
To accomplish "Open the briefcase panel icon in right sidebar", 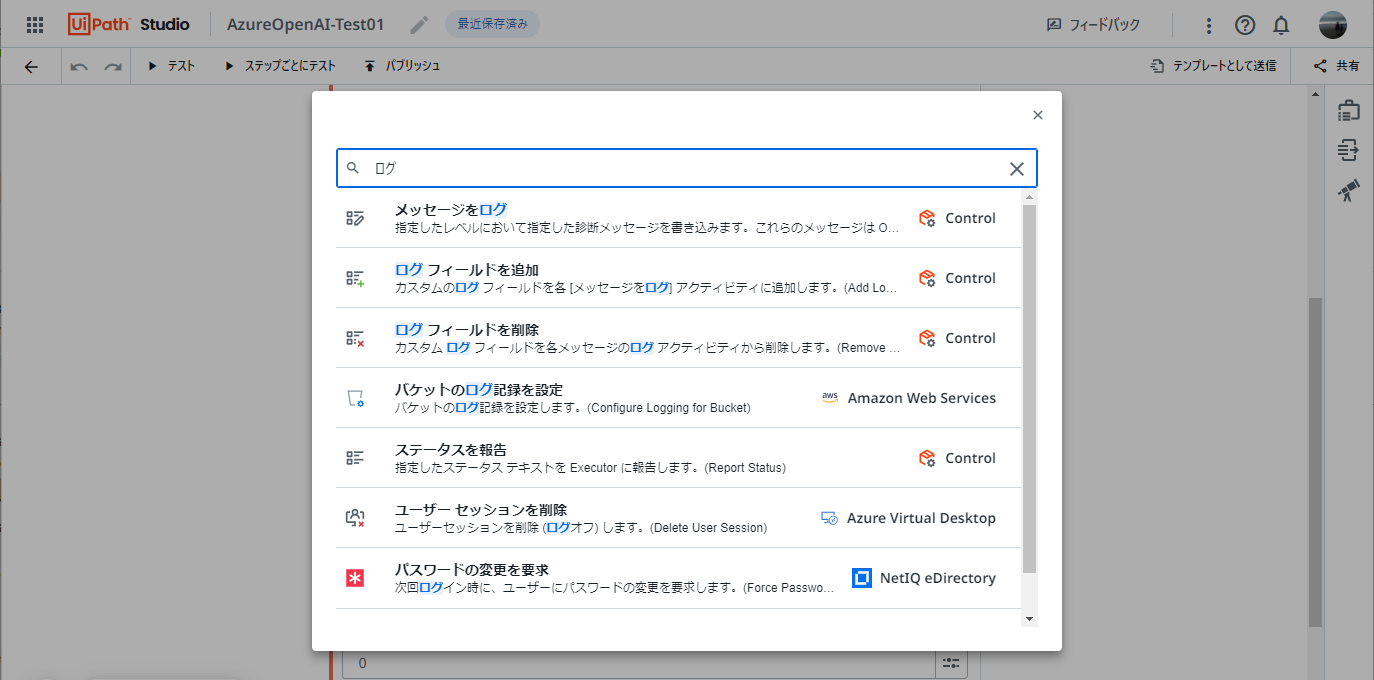I will pos(1349,110).
